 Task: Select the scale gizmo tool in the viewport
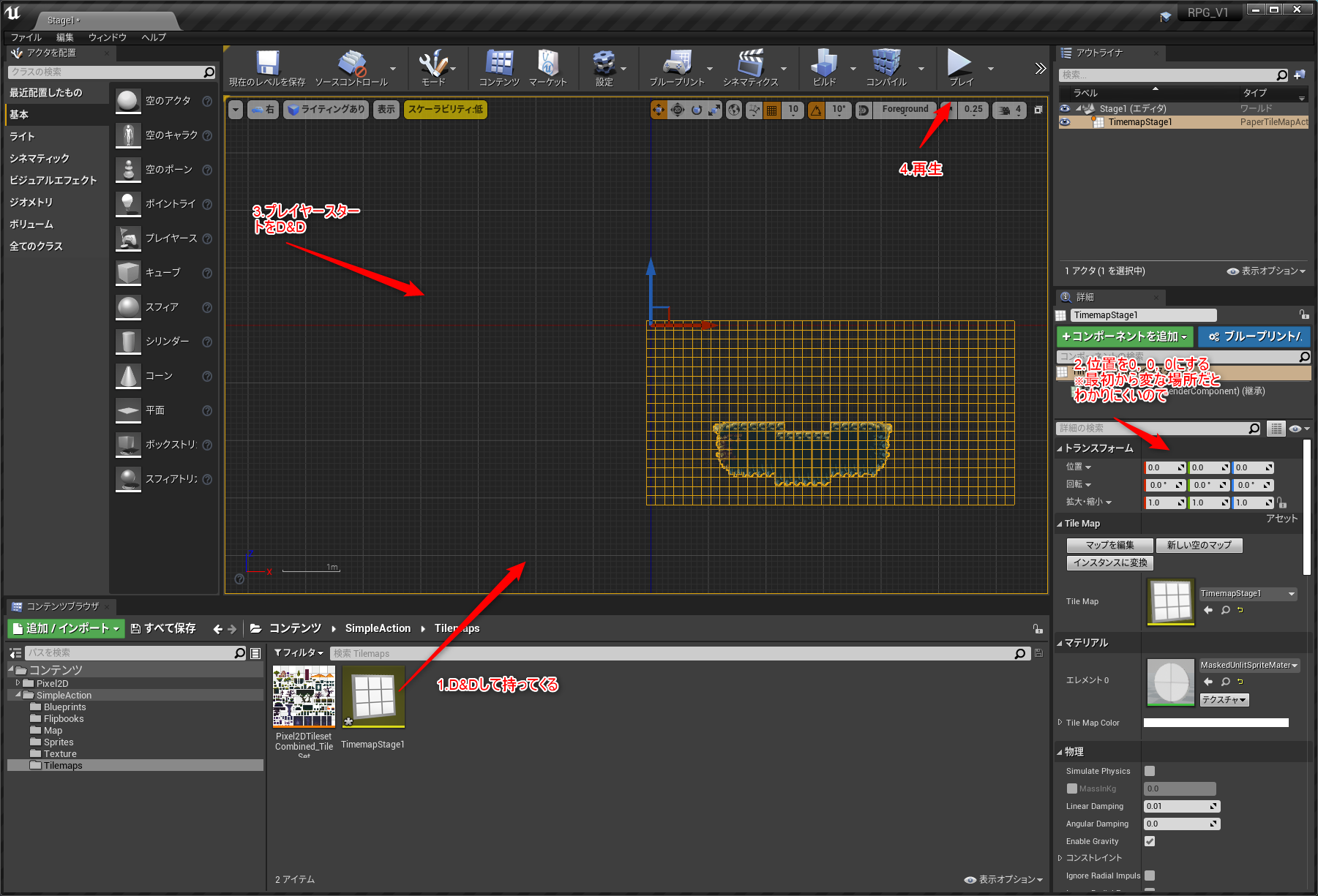click(x=715, y=110)
